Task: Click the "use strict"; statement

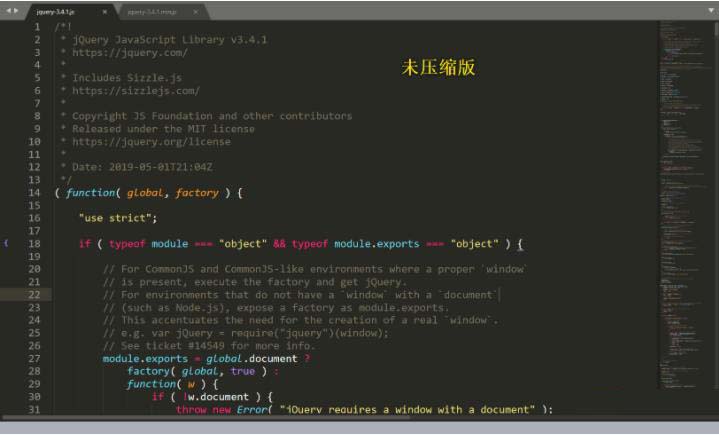Action: point(118,218)
